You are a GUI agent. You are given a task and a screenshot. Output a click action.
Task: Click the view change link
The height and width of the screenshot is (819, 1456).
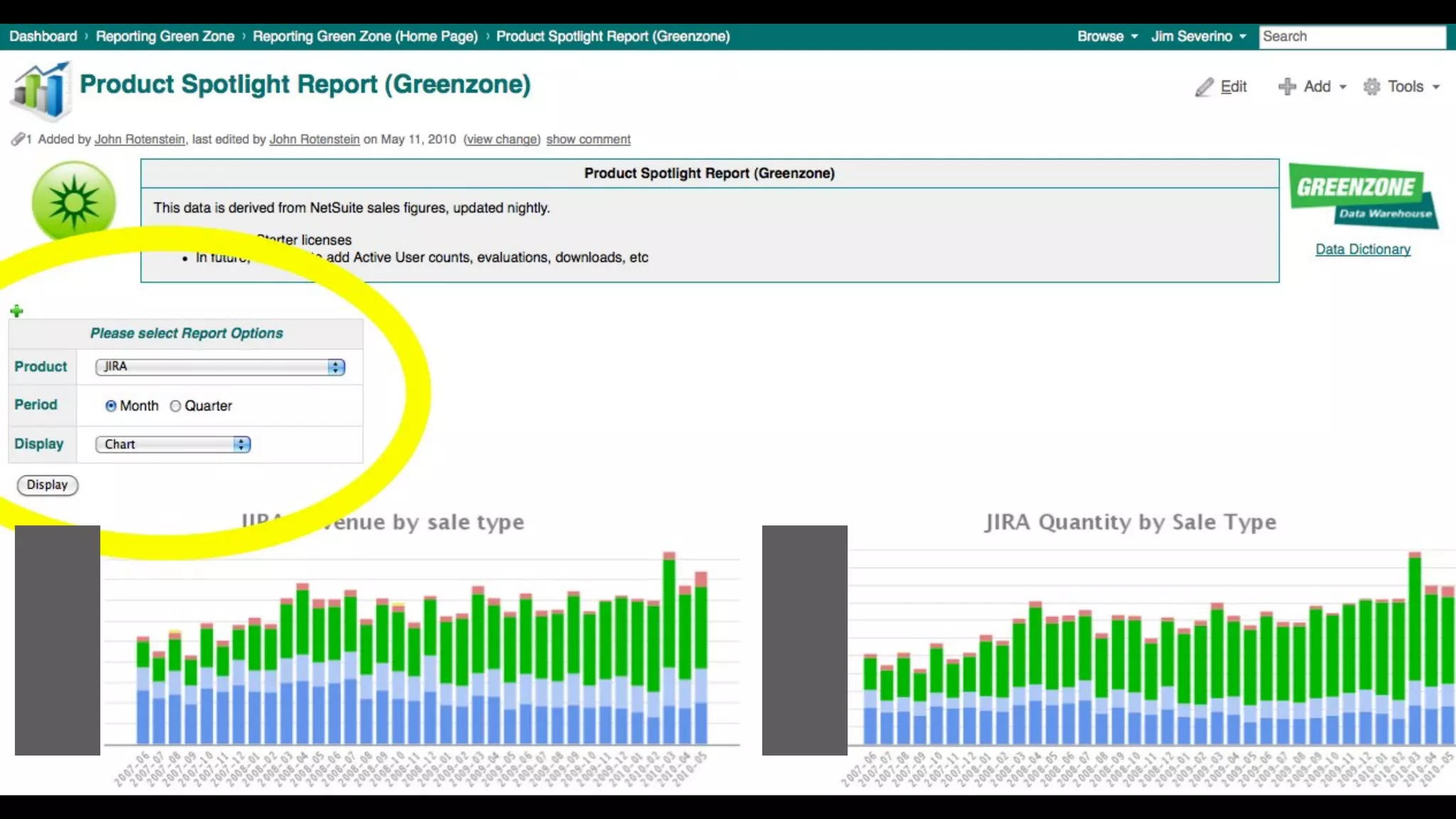click(x=501, y=139)
